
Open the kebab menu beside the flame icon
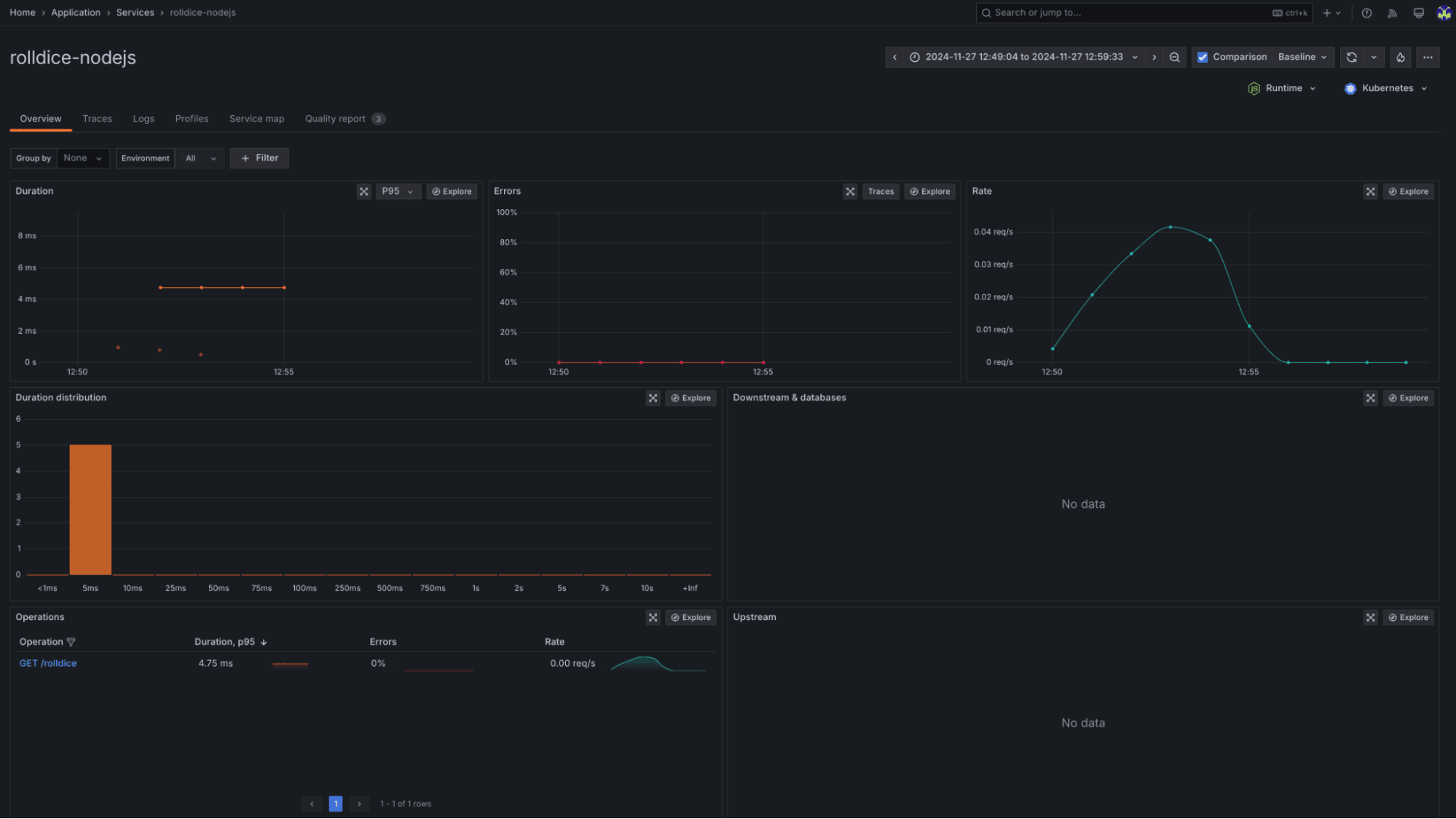point(1428,57)
